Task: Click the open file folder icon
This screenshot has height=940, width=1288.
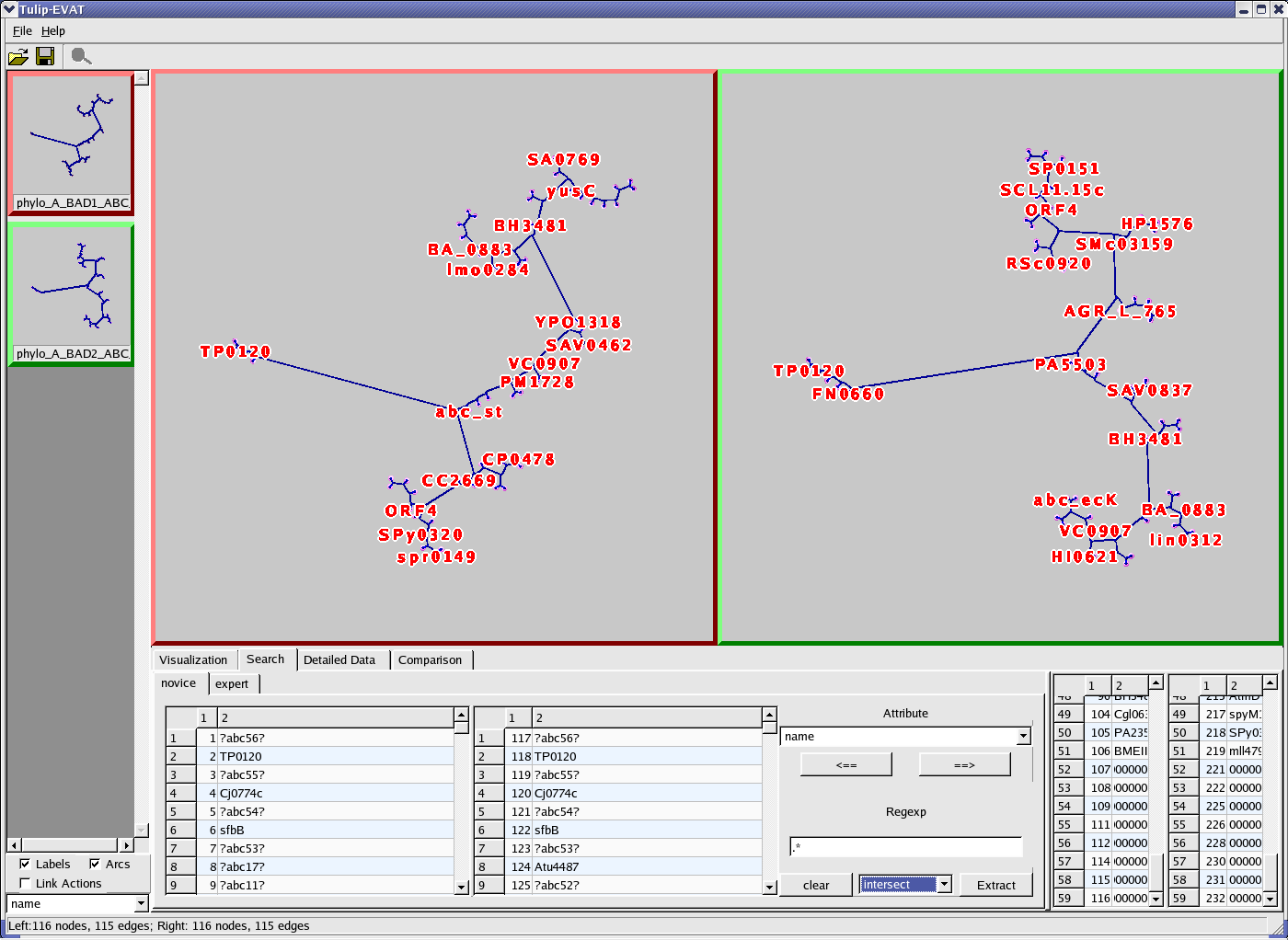Action: tap(17, 57)
